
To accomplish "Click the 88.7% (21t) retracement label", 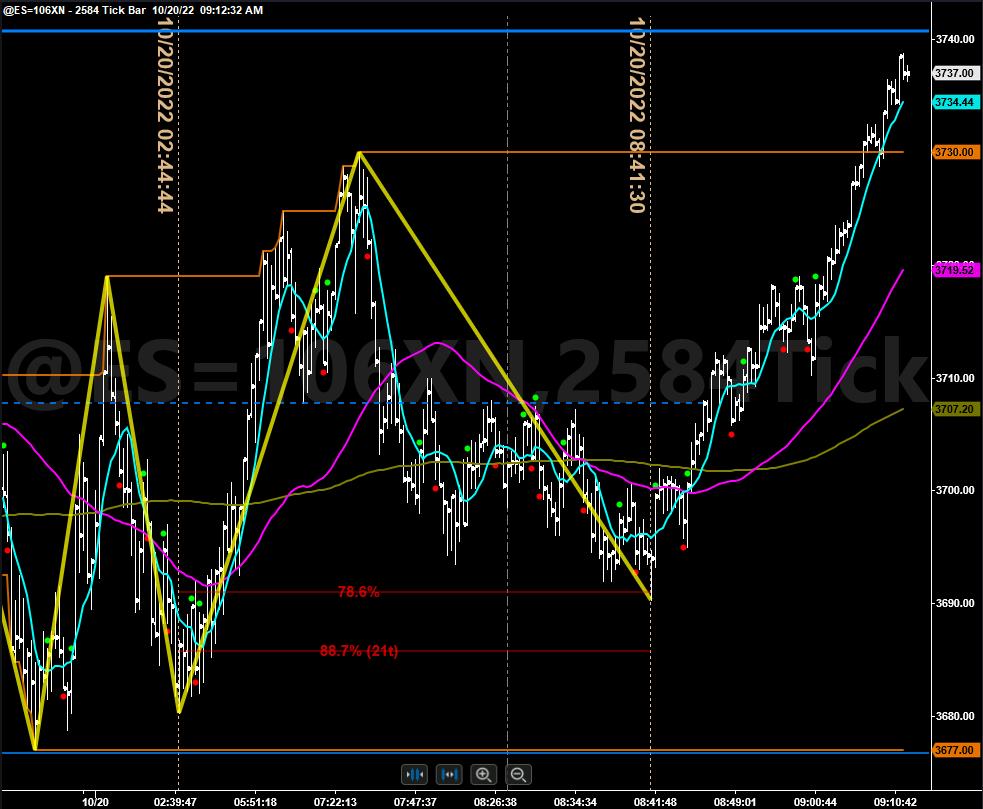I will [359, 651].
